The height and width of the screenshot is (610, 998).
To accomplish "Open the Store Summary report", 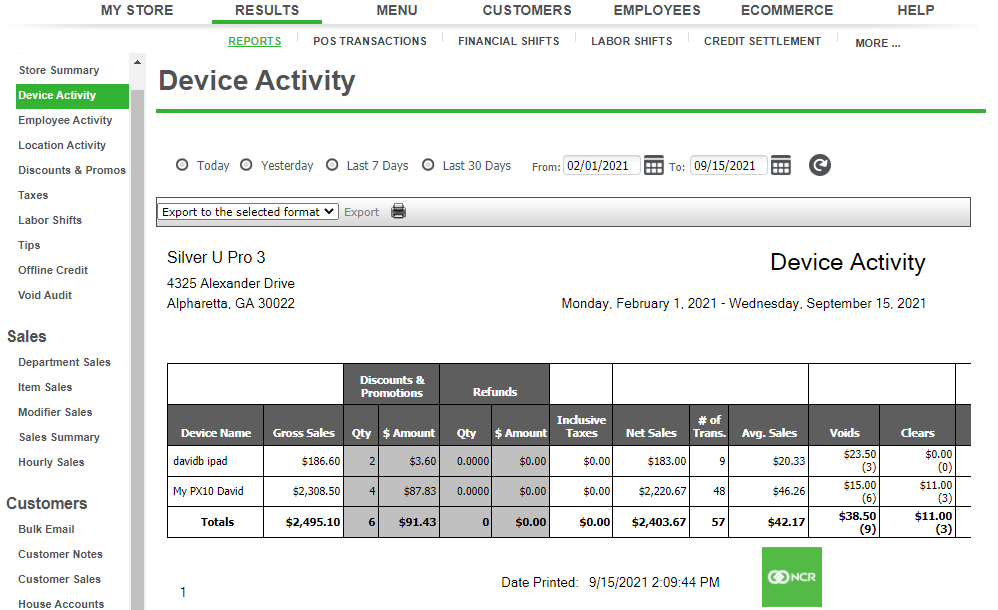I will pos(59,70).
